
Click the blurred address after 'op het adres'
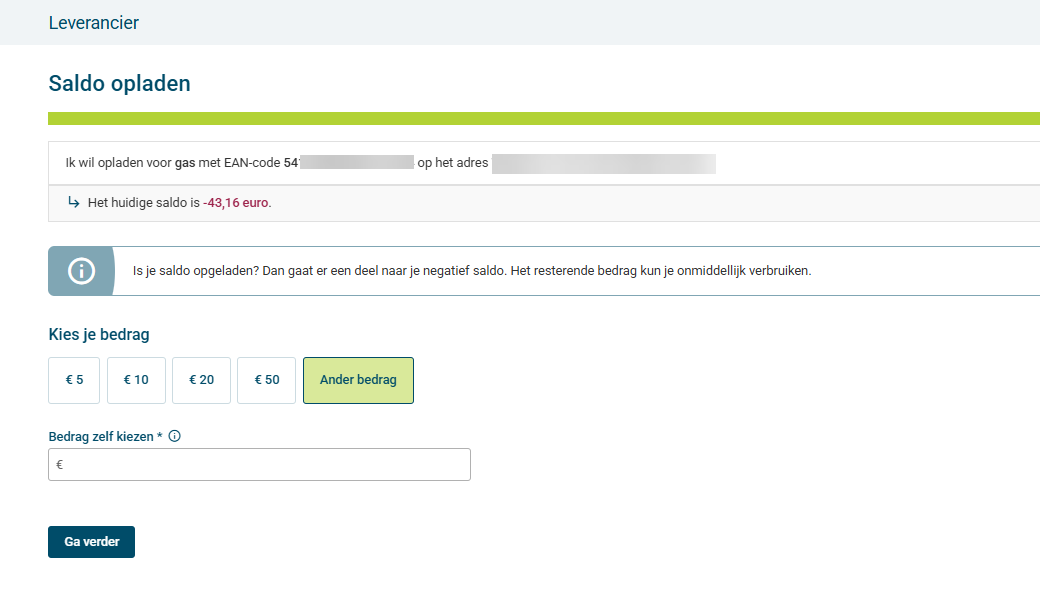tap(604, 162)
